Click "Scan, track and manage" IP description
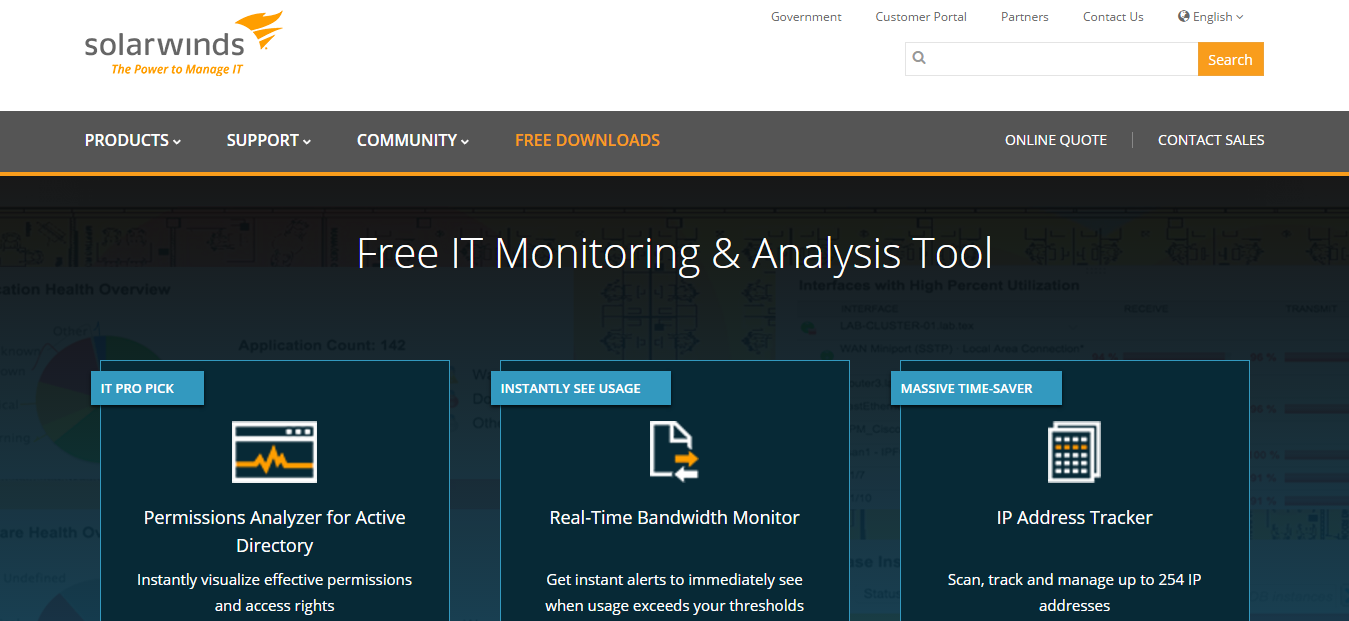 click(x=1075, y=592)
